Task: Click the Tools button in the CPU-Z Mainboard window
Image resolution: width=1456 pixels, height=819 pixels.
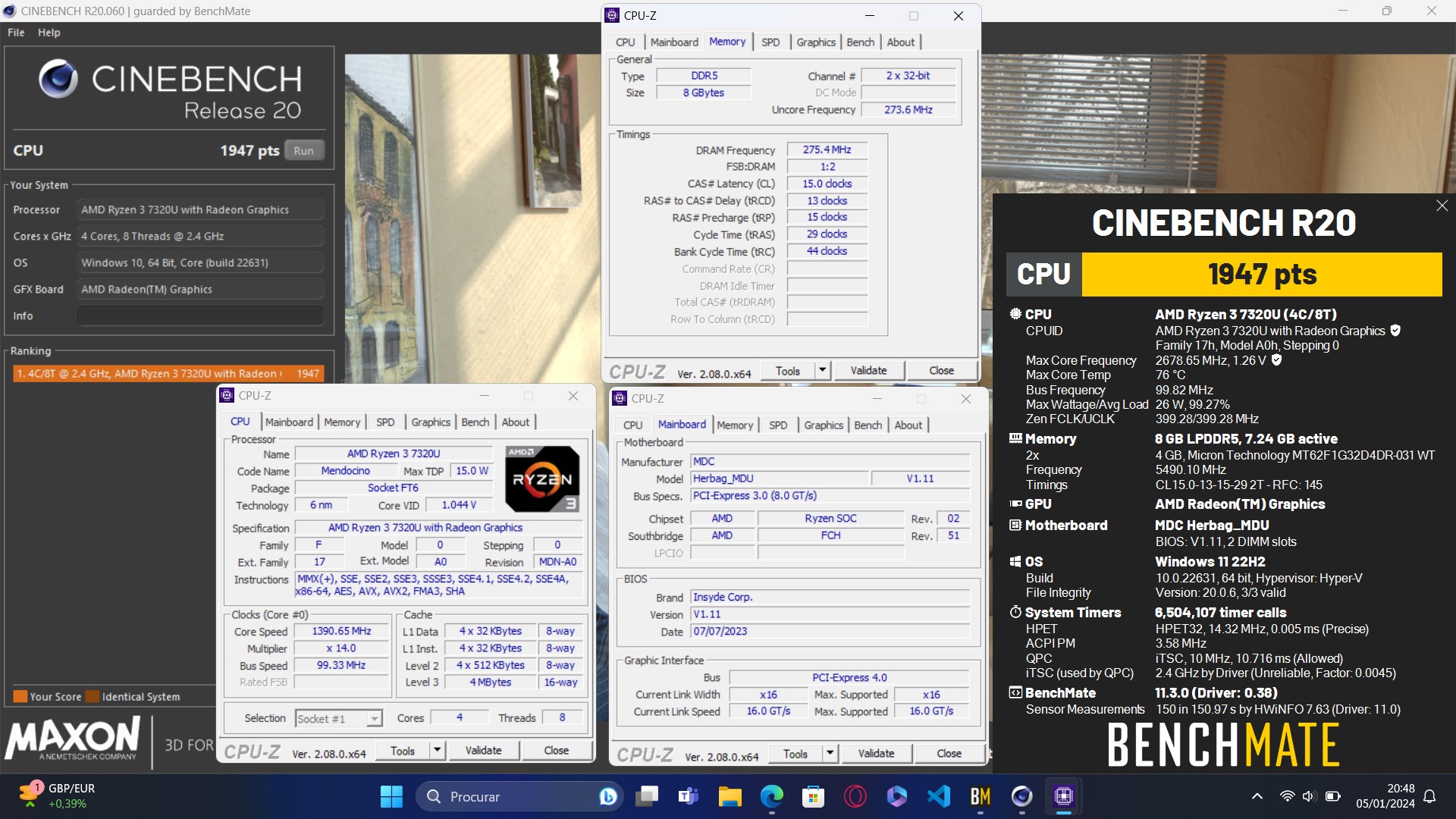Action: pyautogui.click(x=795, y=753)
